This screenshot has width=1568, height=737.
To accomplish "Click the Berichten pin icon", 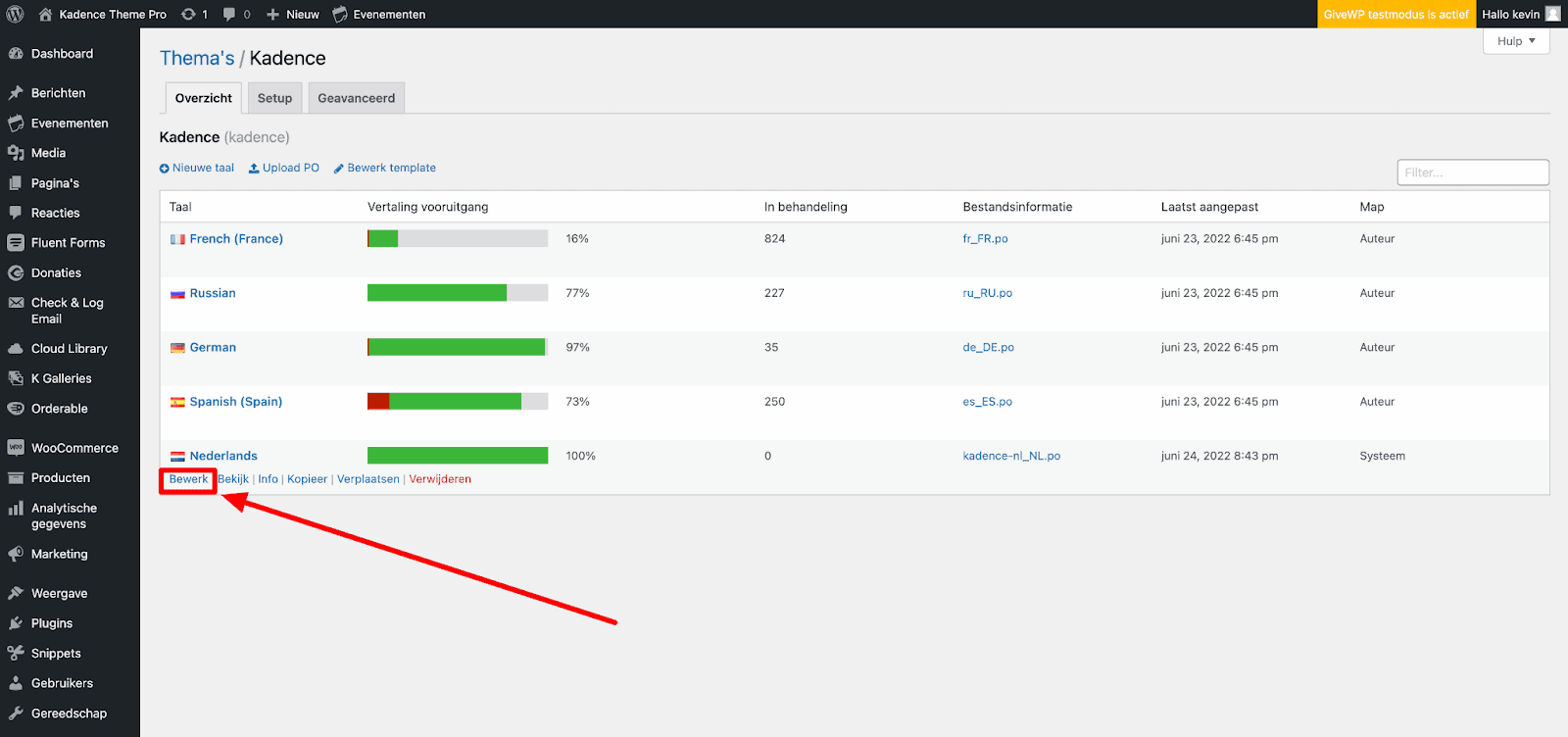I will pos(16,93).
